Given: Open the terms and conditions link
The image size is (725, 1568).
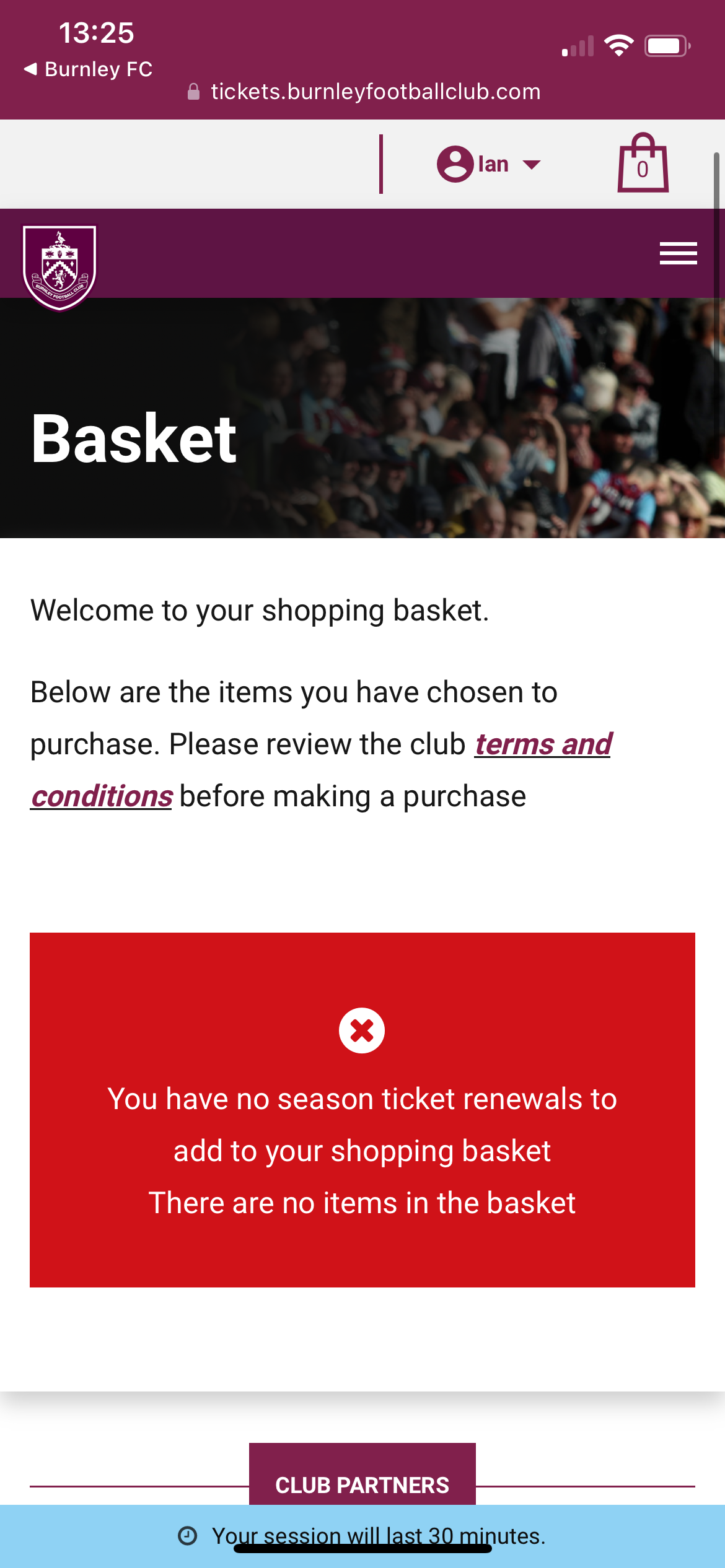Looking at the screenshot, I should (543, 744).
